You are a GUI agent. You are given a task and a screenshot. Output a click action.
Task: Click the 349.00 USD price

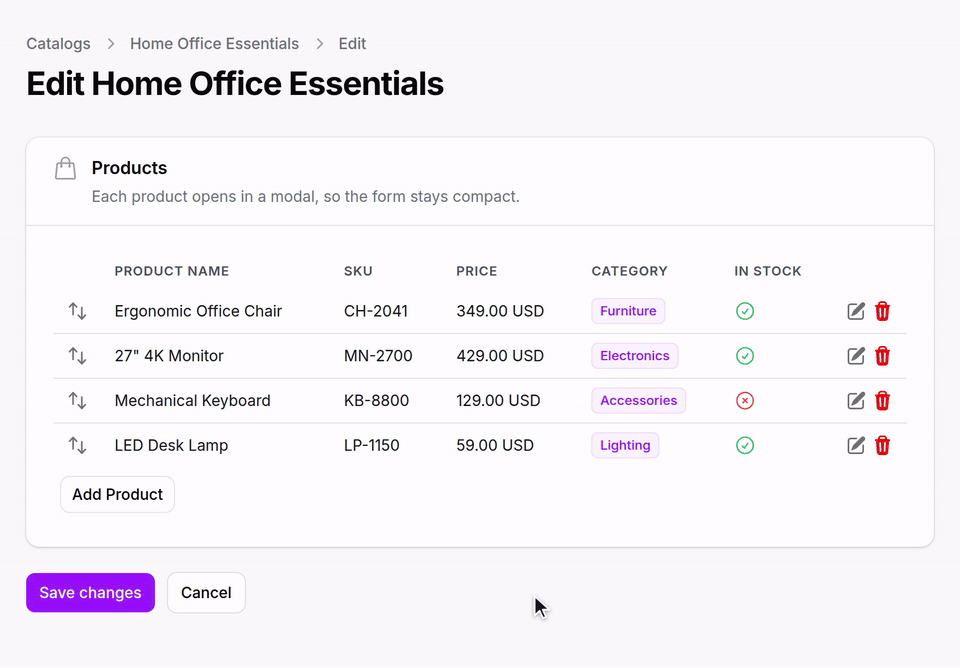coord(500,311)
